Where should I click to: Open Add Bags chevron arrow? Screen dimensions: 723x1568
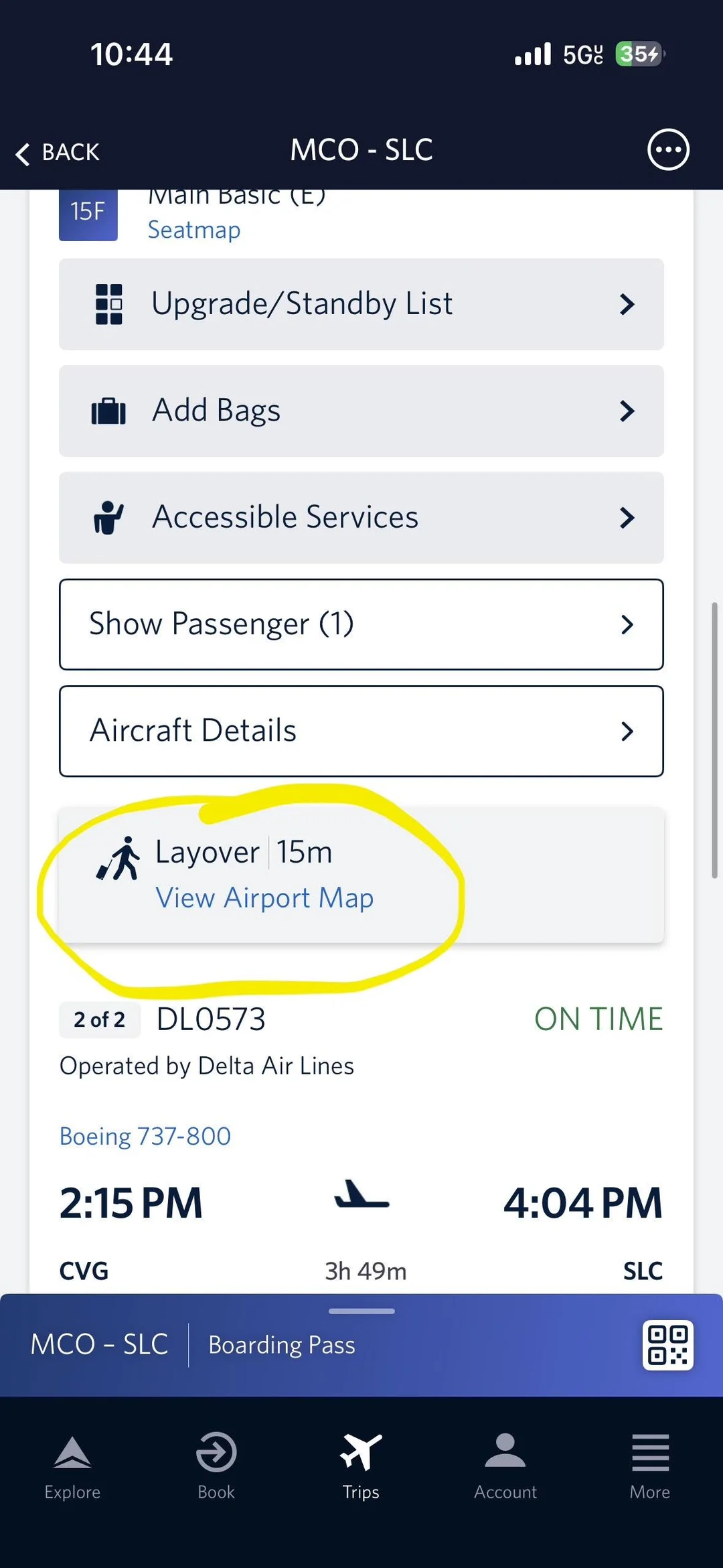(627, 411)
